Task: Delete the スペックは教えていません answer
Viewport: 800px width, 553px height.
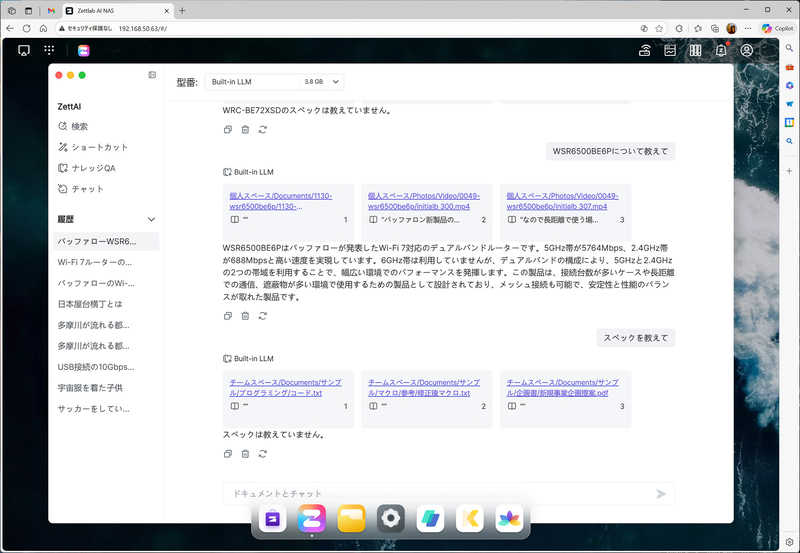Action: click(x=245, y=454)
